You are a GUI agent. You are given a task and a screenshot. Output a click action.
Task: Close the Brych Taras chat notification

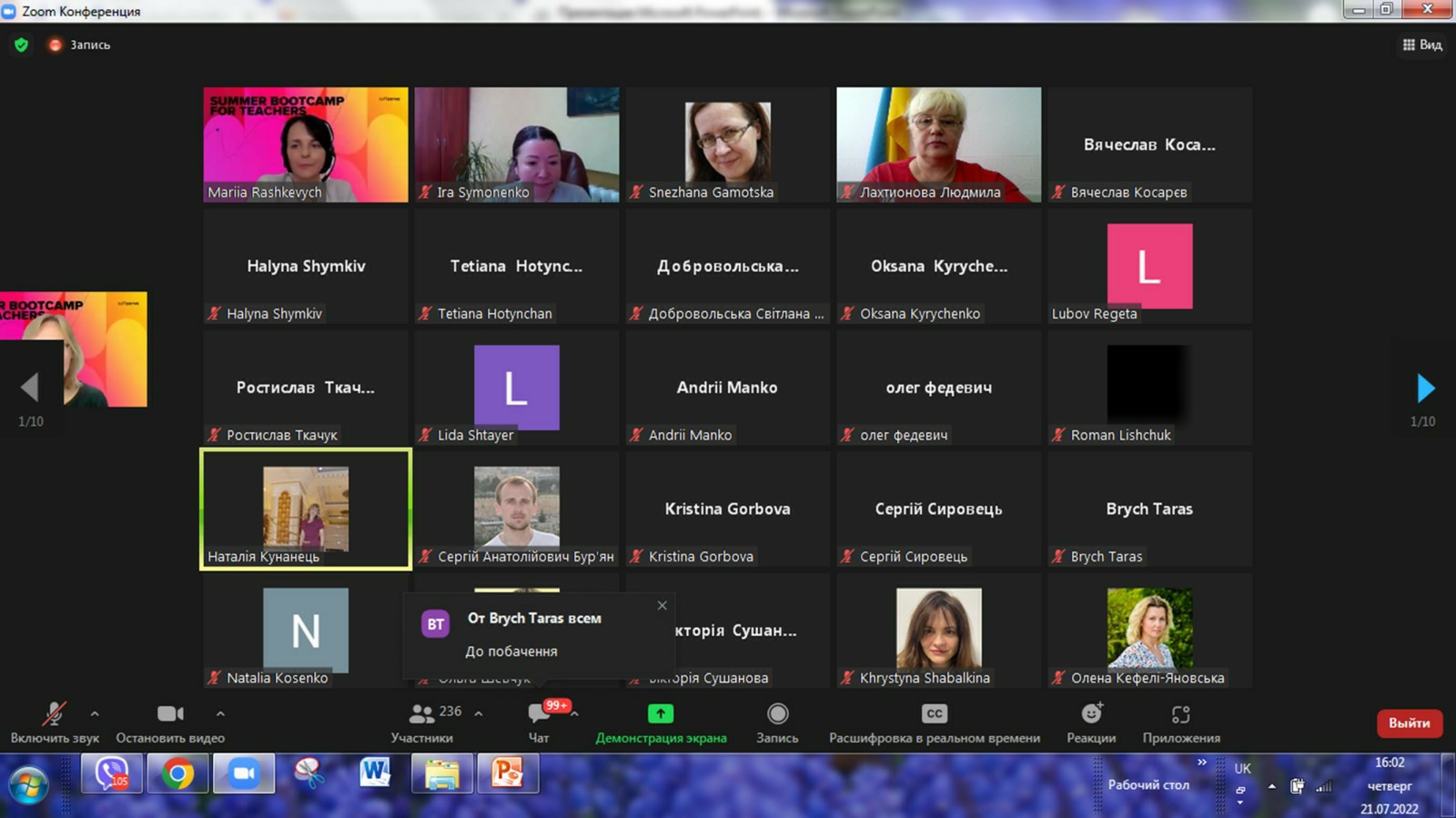tap(662, 605)
